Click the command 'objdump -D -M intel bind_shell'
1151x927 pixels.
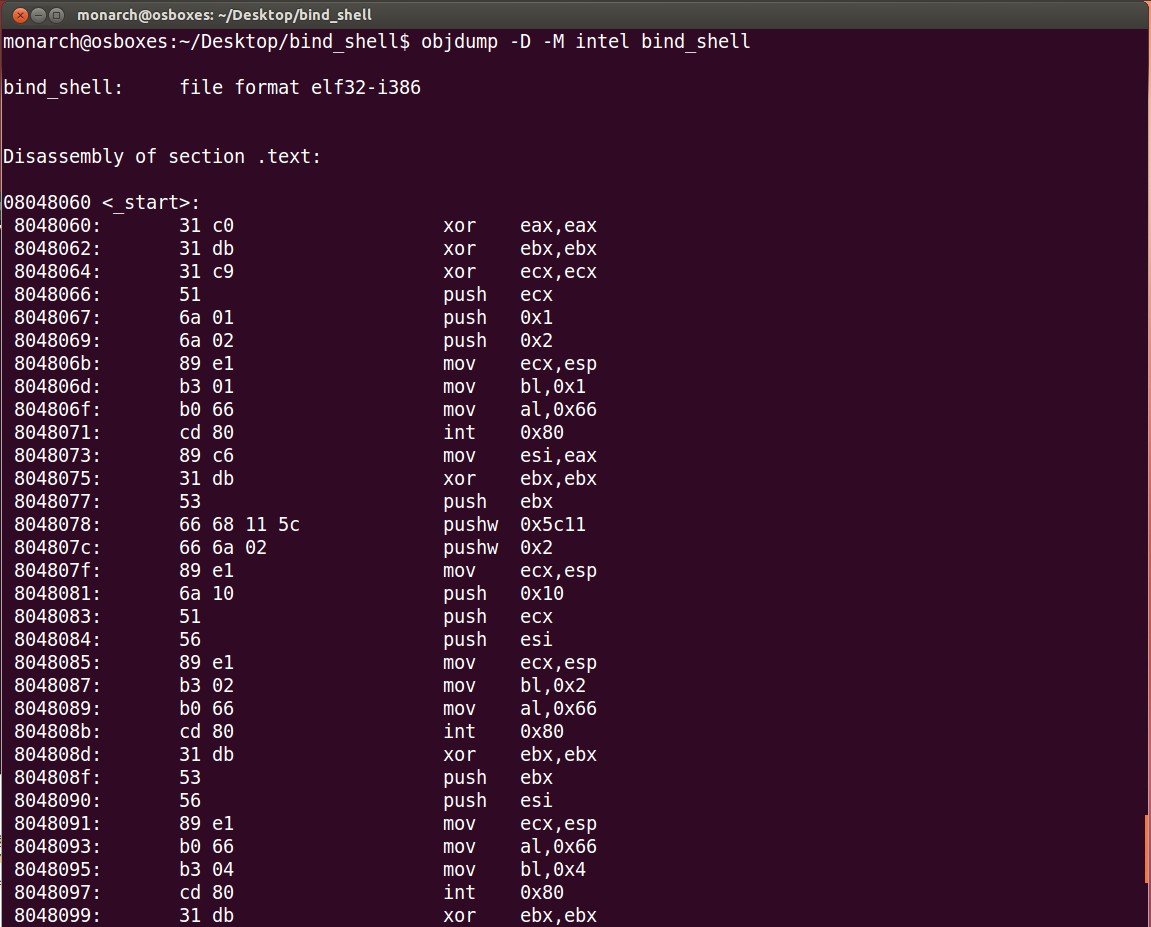pos(585,41)
